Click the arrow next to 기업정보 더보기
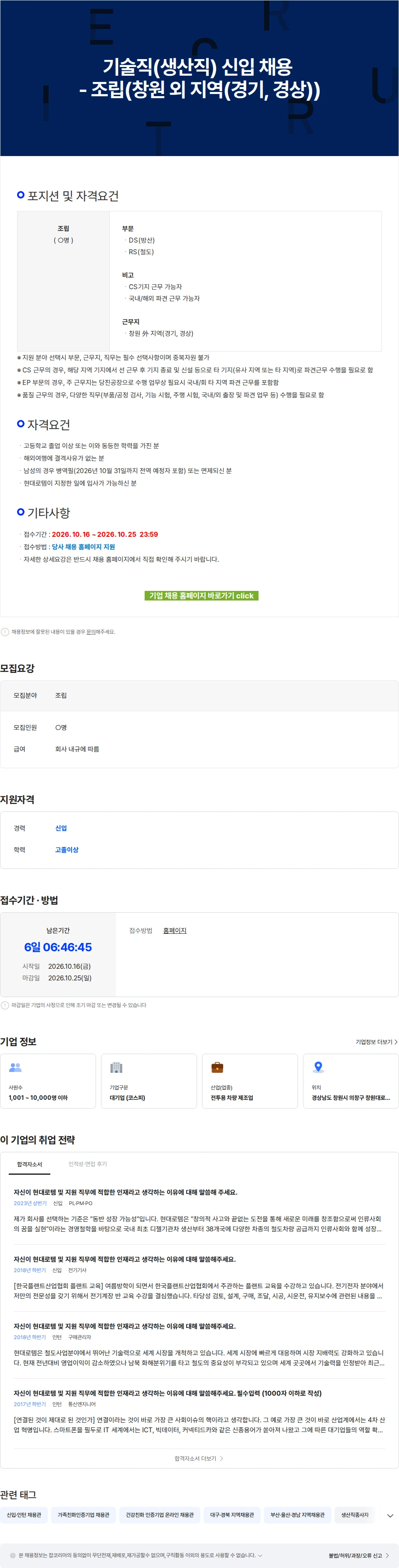 396,1042
